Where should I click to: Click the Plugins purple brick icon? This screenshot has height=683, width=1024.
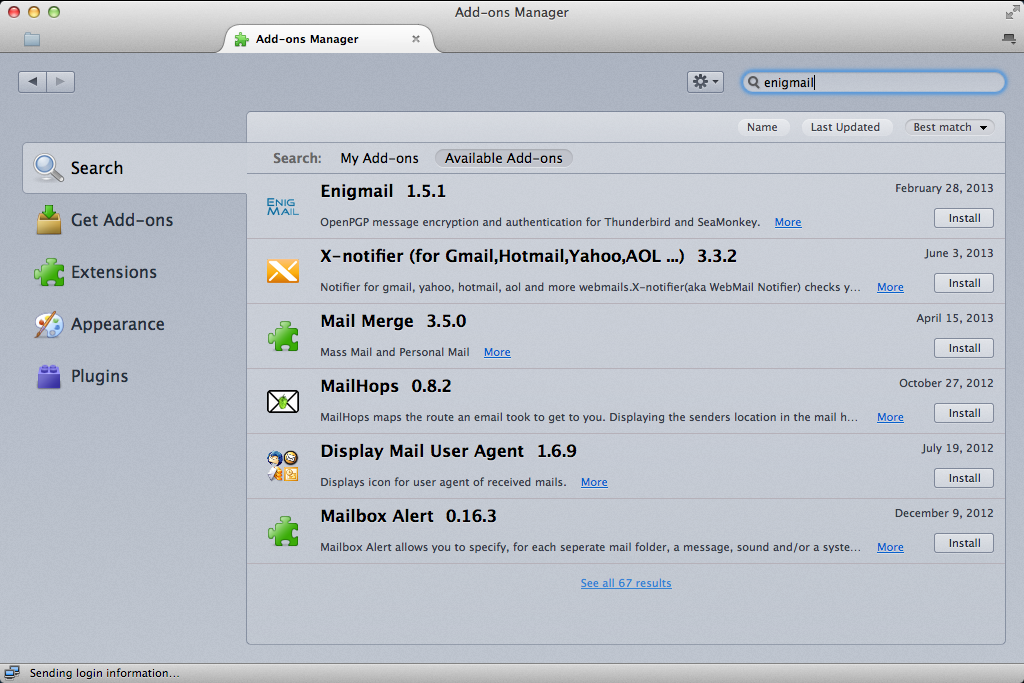click(x=49, y=377)
